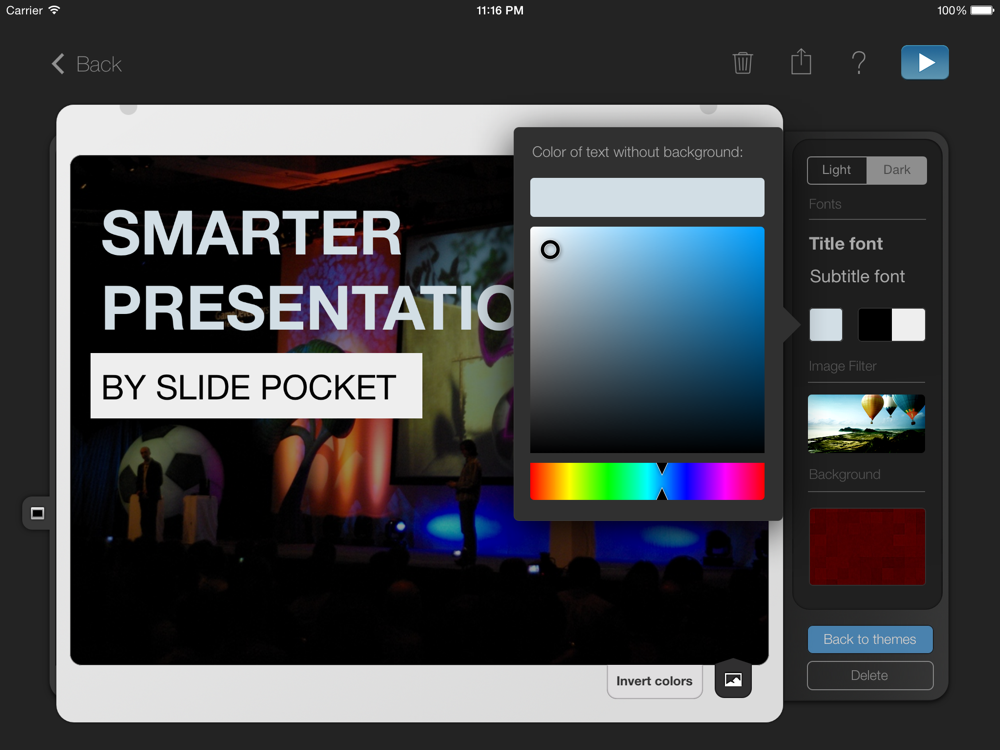Open the share export icon

(801, 62)
